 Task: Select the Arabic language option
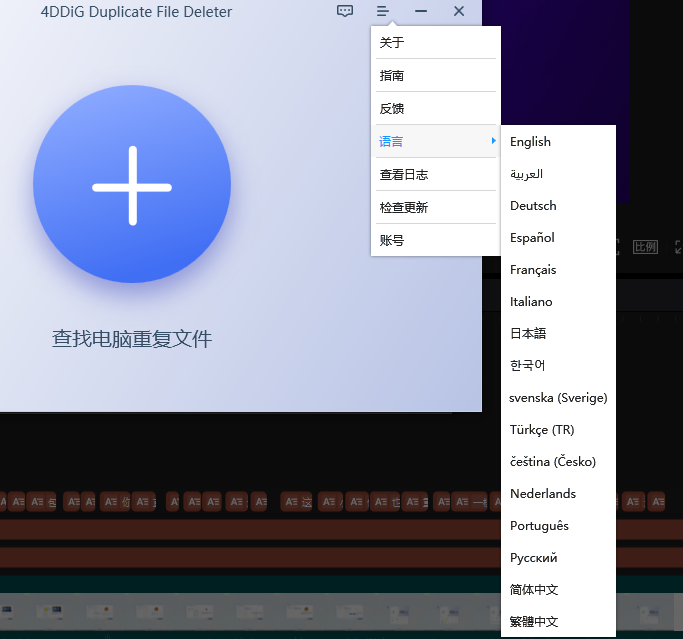pos(558,174)
